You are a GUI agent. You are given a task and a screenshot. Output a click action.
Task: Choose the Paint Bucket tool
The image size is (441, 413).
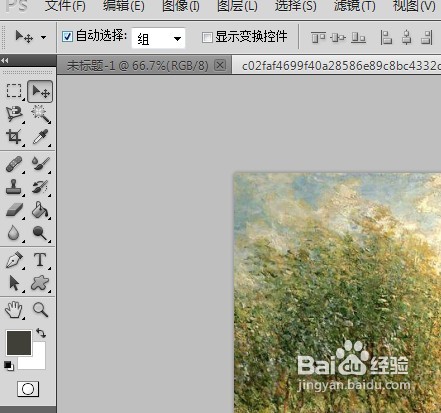41,210
